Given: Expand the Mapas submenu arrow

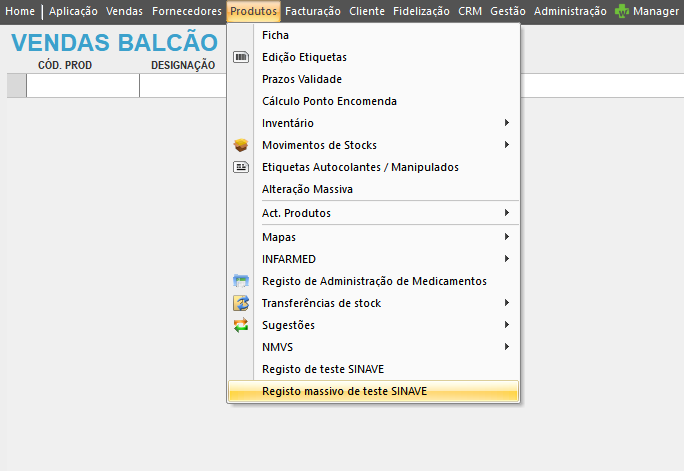Looking at the screenshot, I should (x=507, y=237).
